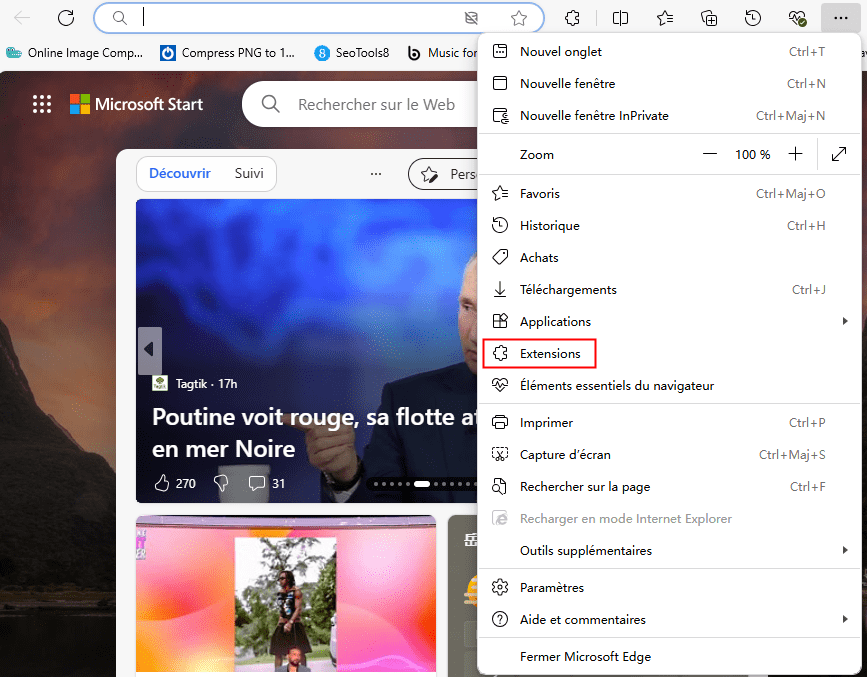Open Music for bookmark
The image size is (867, 677).
tap(442, 53)
